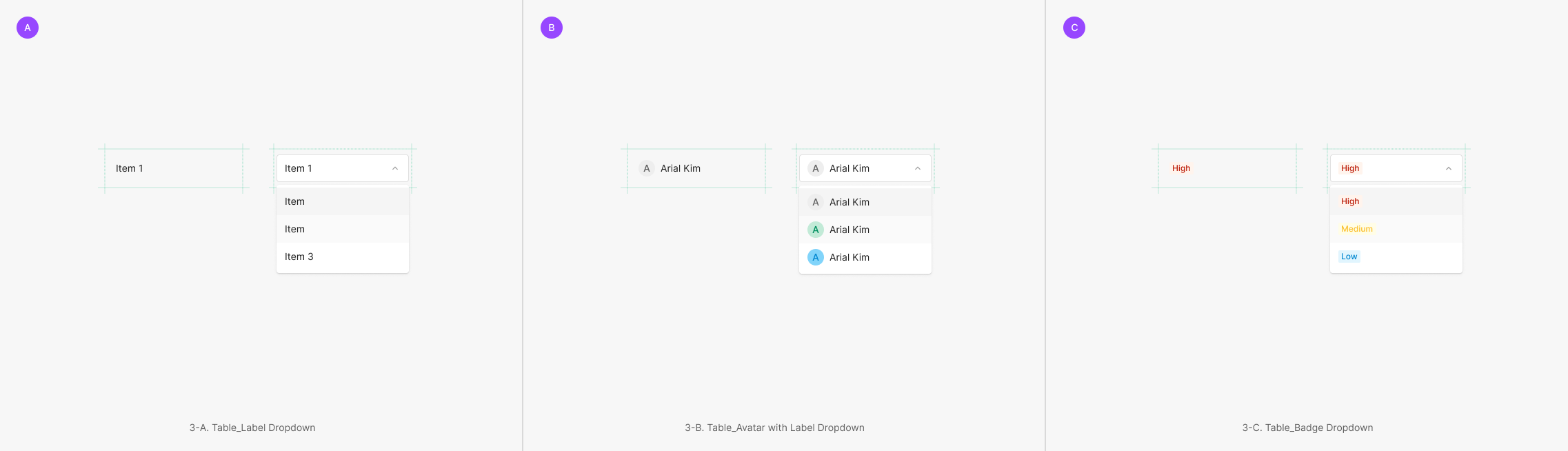The height and width of the screenshot is (451, 1568).
Task: Click the 3-A. Table_Label Dropdown caption
Action: (252, 428)
